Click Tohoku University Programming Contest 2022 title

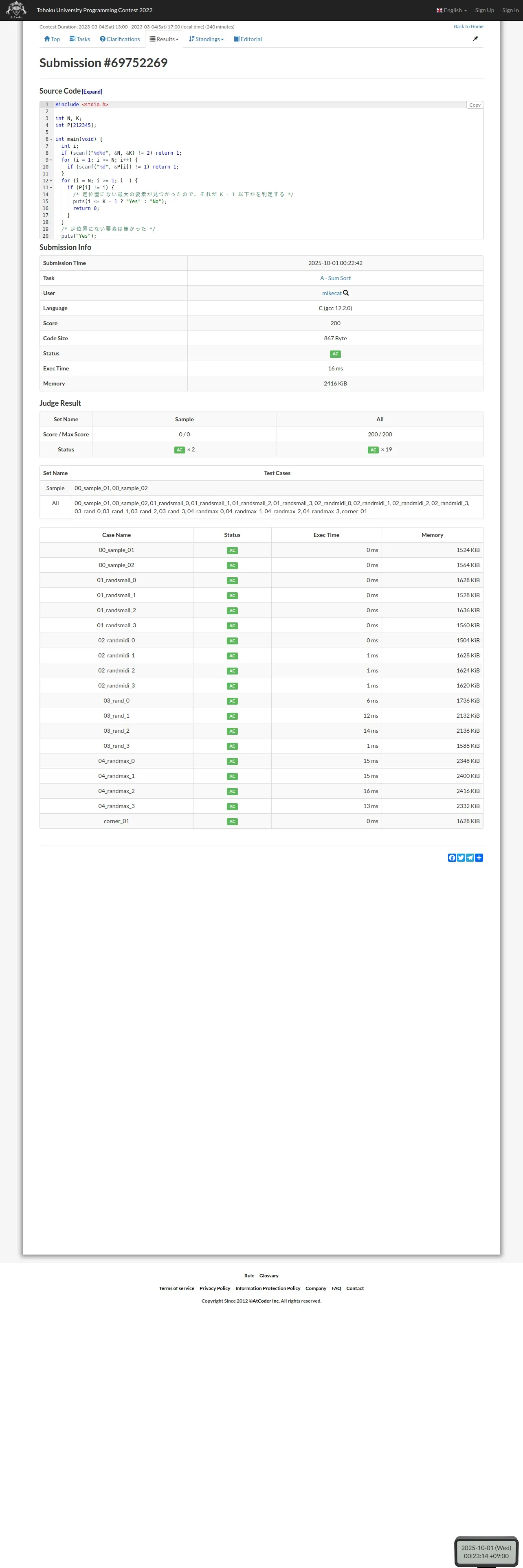[94, 10]
